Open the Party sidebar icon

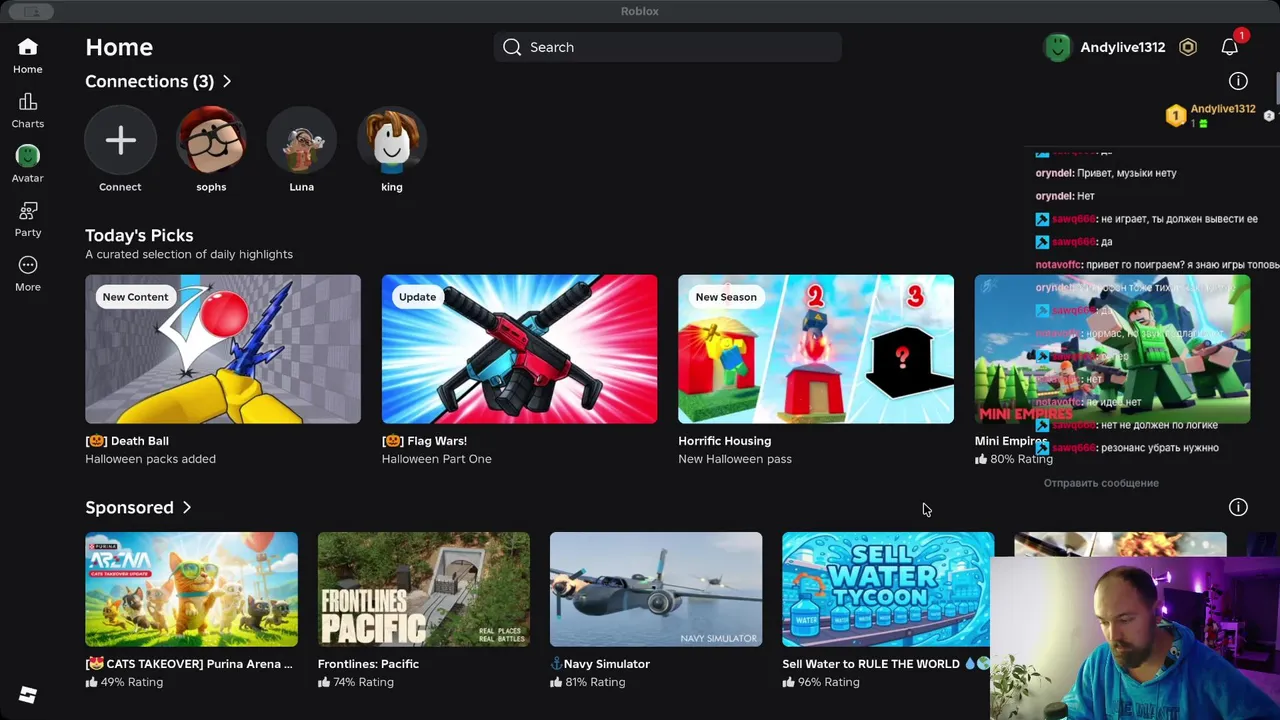28,211
